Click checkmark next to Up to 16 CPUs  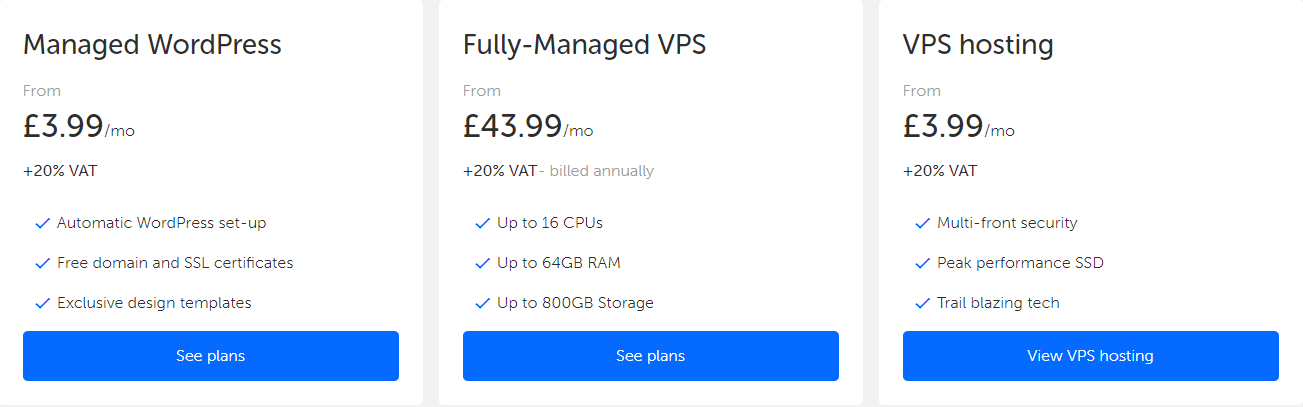pyautogui.click(x=482, y=223)
